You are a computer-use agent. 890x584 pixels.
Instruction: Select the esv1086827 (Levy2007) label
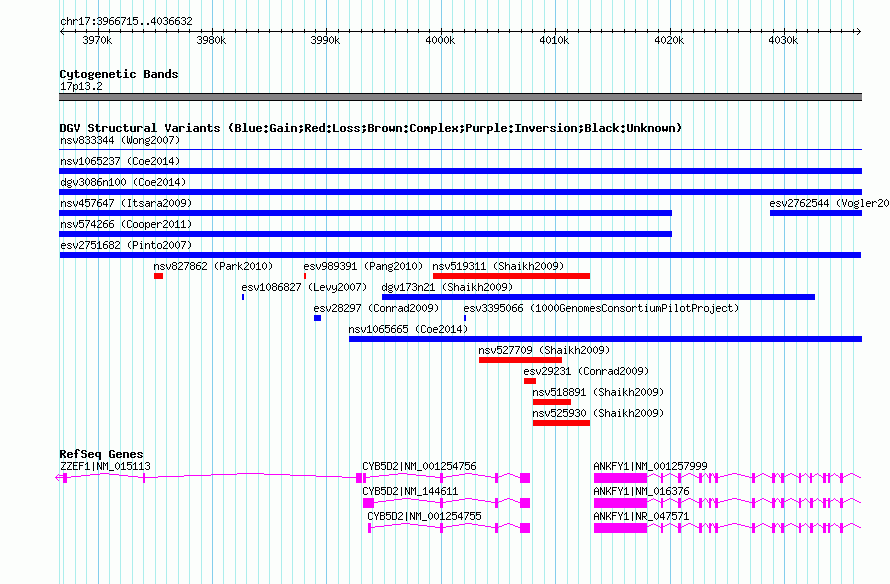(304, 287)
